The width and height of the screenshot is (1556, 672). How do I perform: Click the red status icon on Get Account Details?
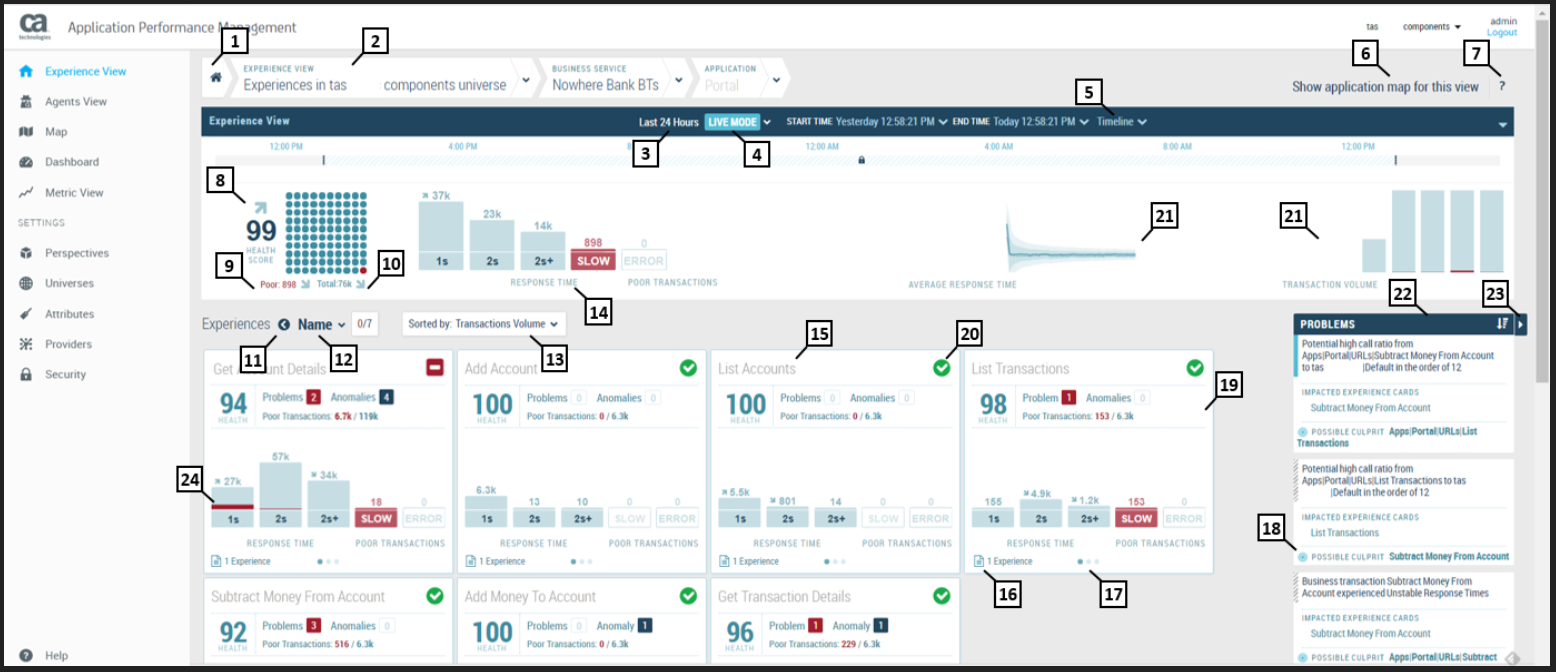click(x=436, y=368)
